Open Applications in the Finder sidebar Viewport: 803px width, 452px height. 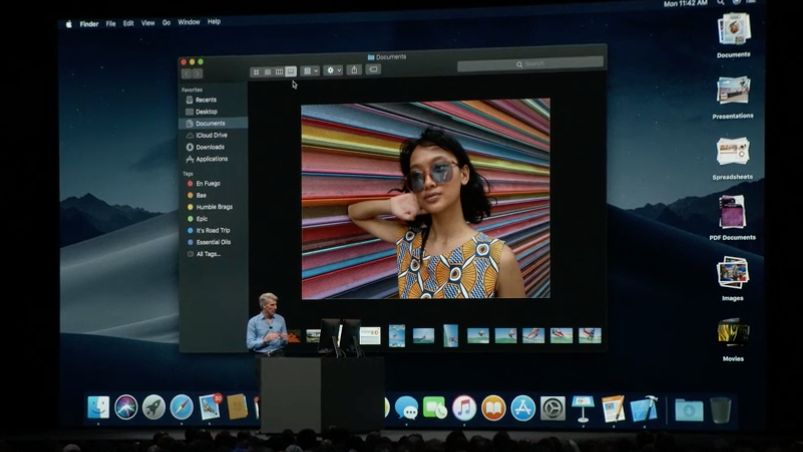(206, 159)
